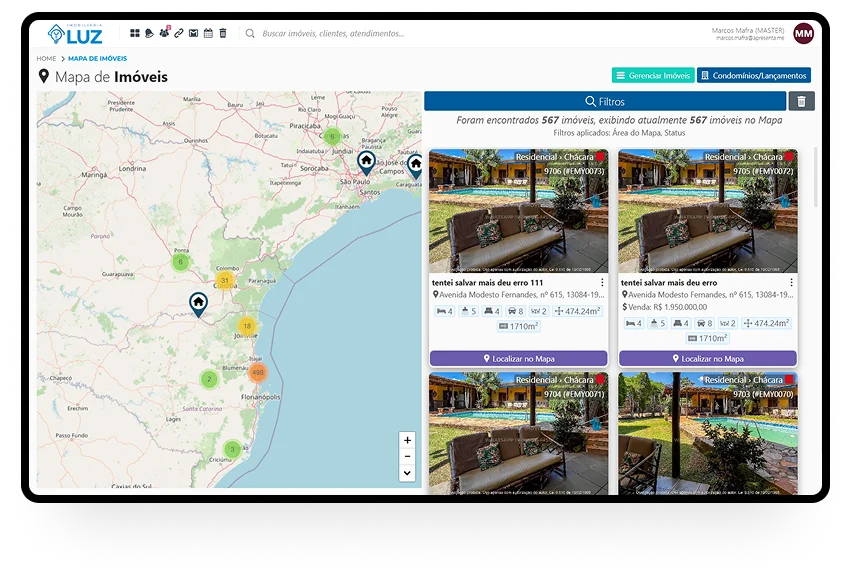Click the property list vertical scrollbar
The height and width of the screenshot is (579, 851).
click(815, 177)
